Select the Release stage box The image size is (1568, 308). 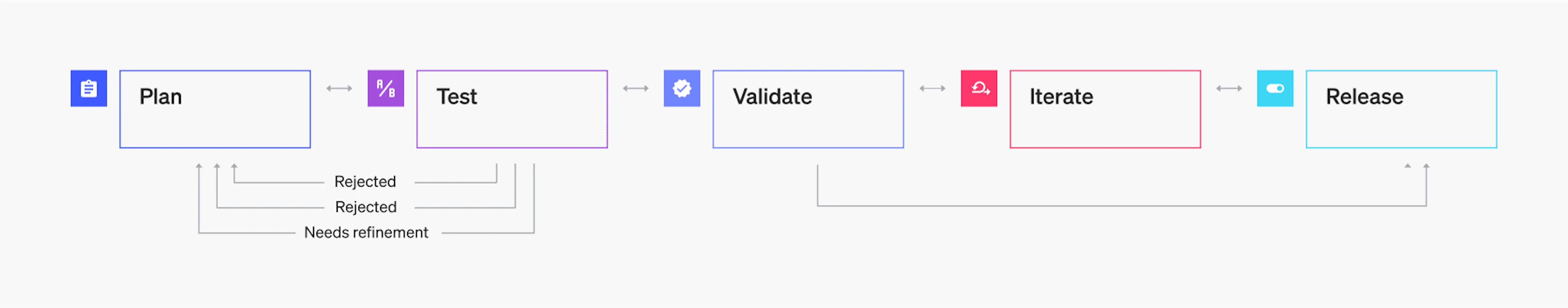(x=1401, y=122)
